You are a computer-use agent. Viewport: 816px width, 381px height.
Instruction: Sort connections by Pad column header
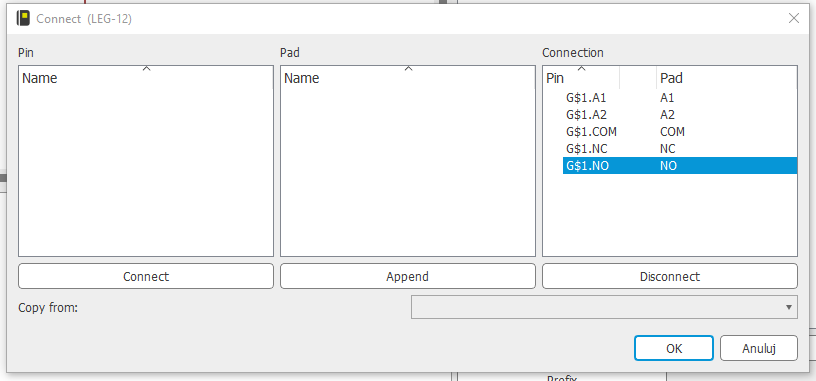point(726,78)
